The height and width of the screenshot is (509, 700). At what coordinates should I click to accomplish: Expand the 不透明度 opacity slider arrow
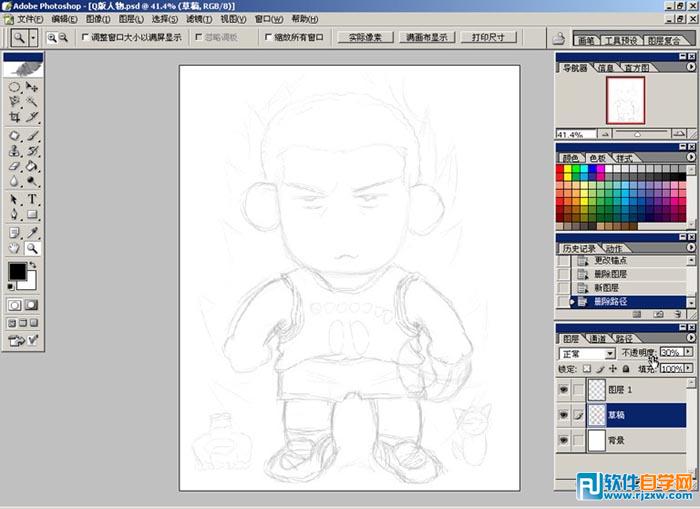(688, 353)
